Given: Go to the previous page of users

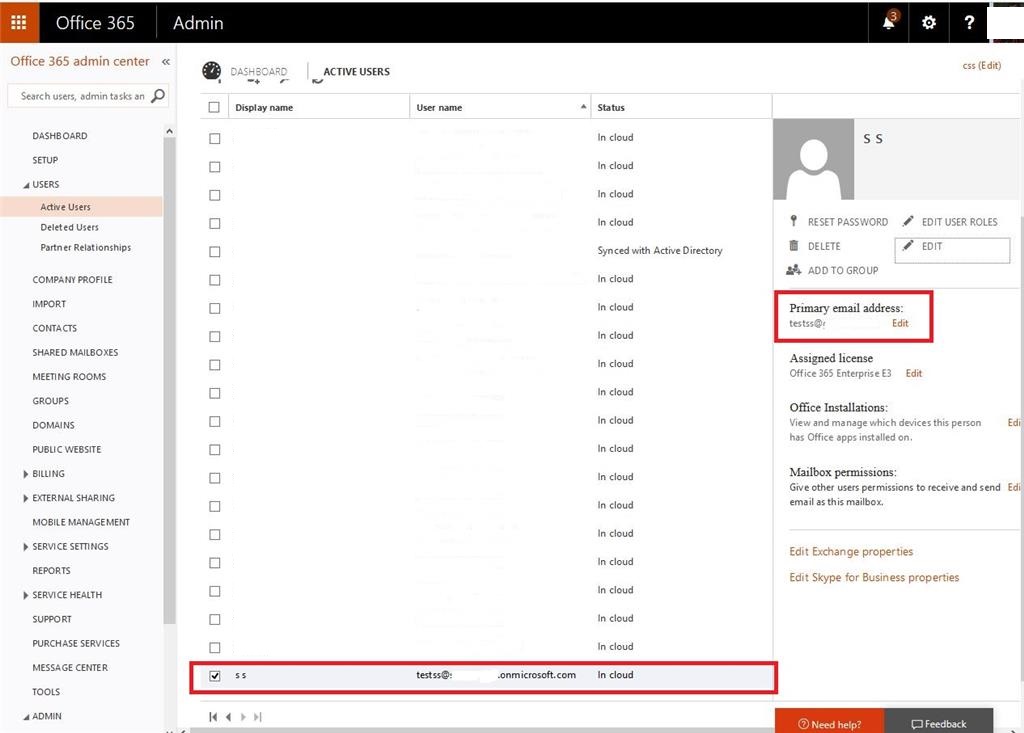Looking at the screenshot, I should coord(228,717).
